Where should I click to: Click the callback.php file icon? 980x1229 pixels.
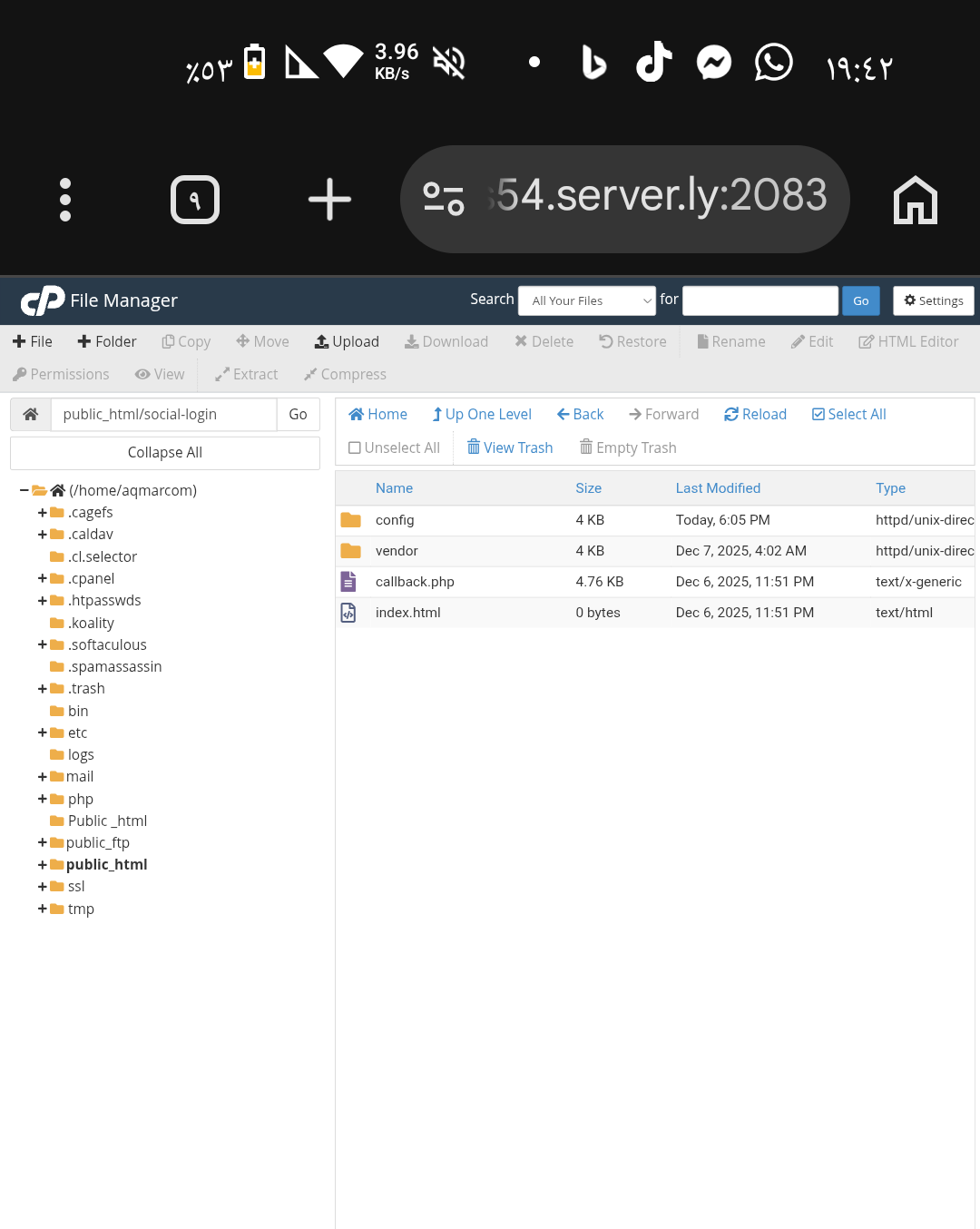click(x=348, y=582)
